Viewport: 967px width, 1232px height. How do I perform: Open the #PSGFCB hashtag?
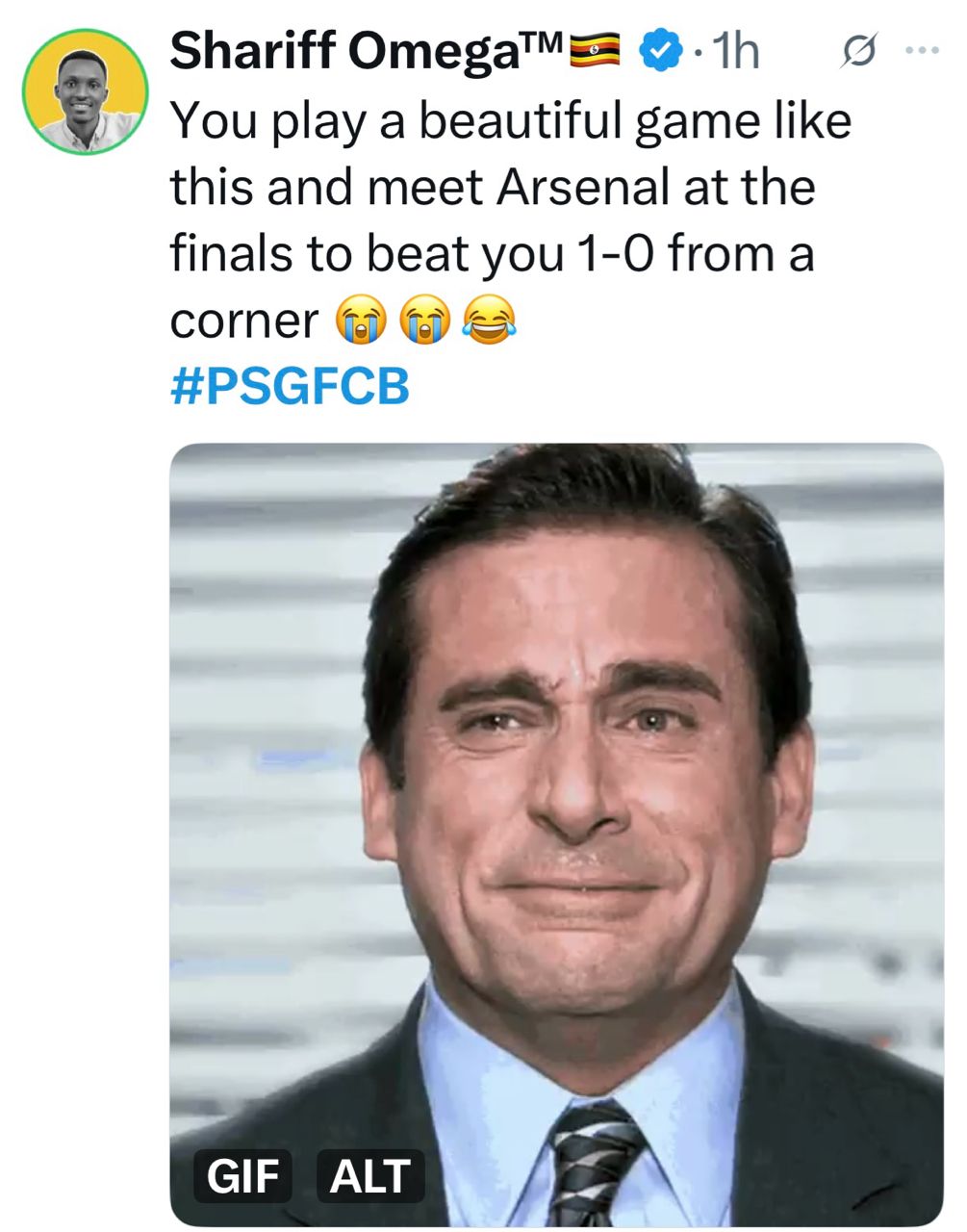pos(290,386)
